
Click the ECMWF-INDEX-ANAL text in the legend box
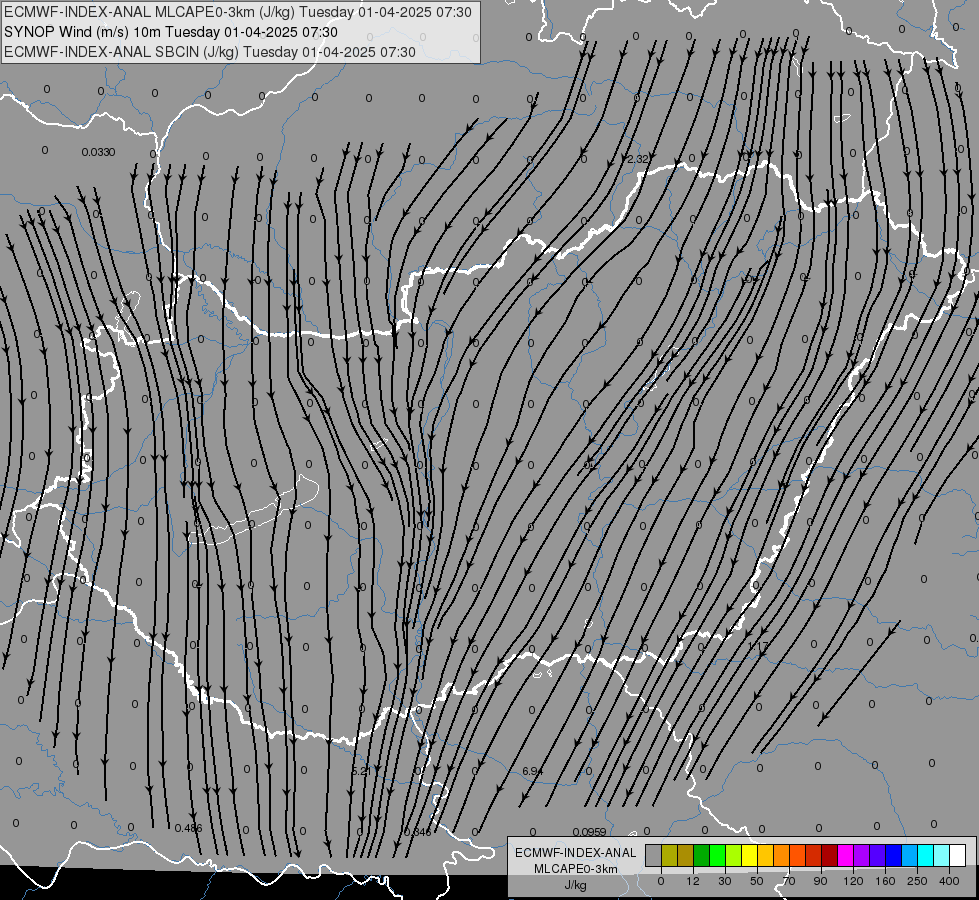pos(575,853)
